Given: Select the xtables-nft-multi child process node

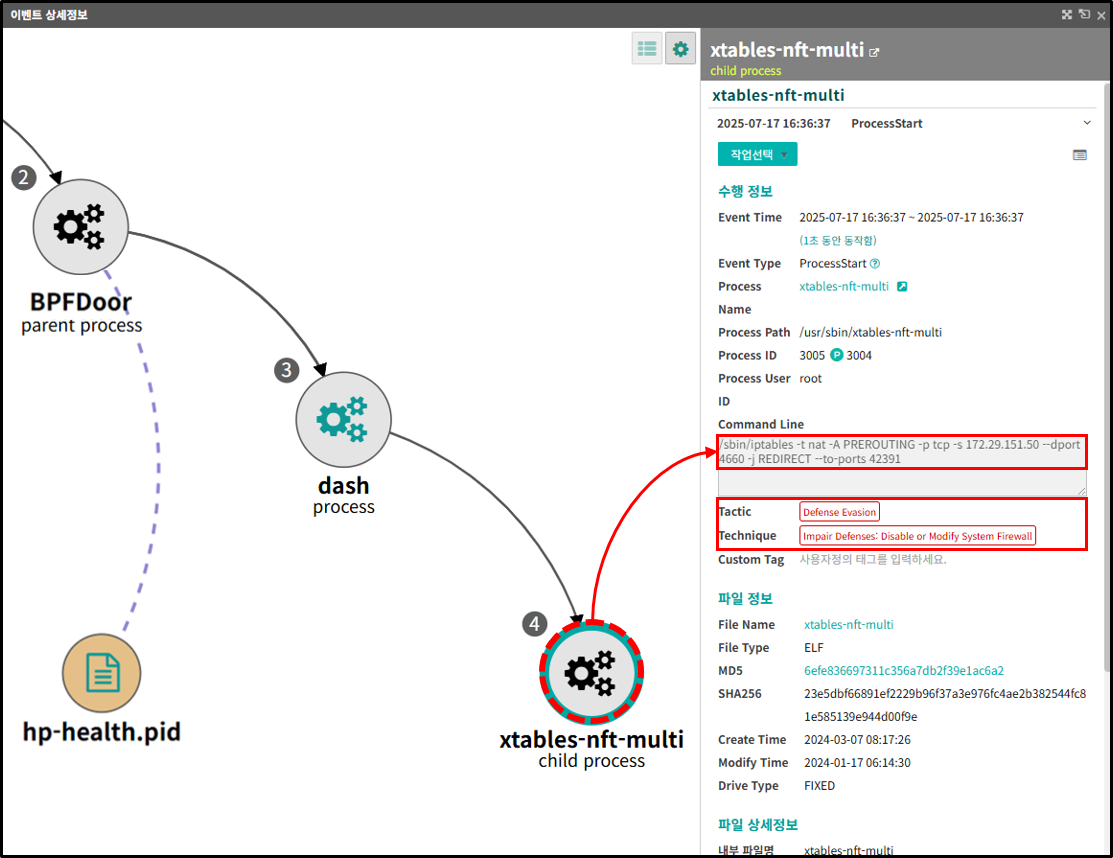Looking at the screenshot, I should (591, 671).
